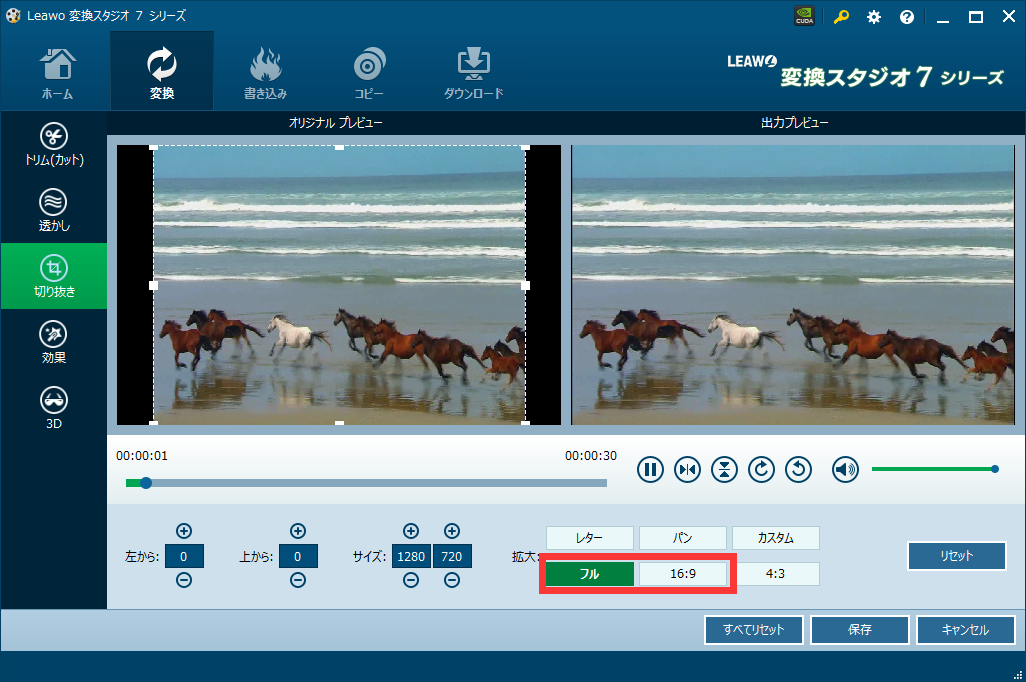Pause the video preview playback
Viewport: 1026px width, 682px height.
point(650,469)
